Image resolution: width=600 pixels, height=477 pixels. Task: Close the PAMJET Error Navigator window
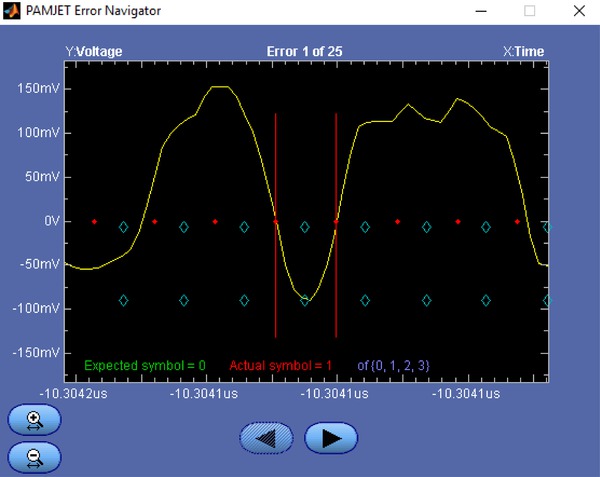tap(577, 11)
